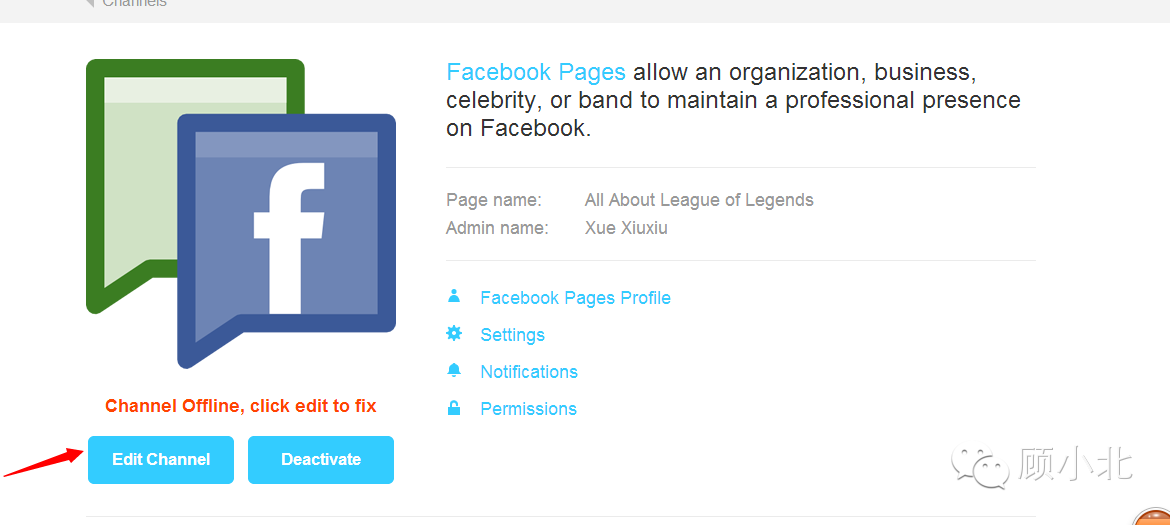Click the Edit Channel button
1170x525 pixels.
pyautogui.click(x=161, y=460)
